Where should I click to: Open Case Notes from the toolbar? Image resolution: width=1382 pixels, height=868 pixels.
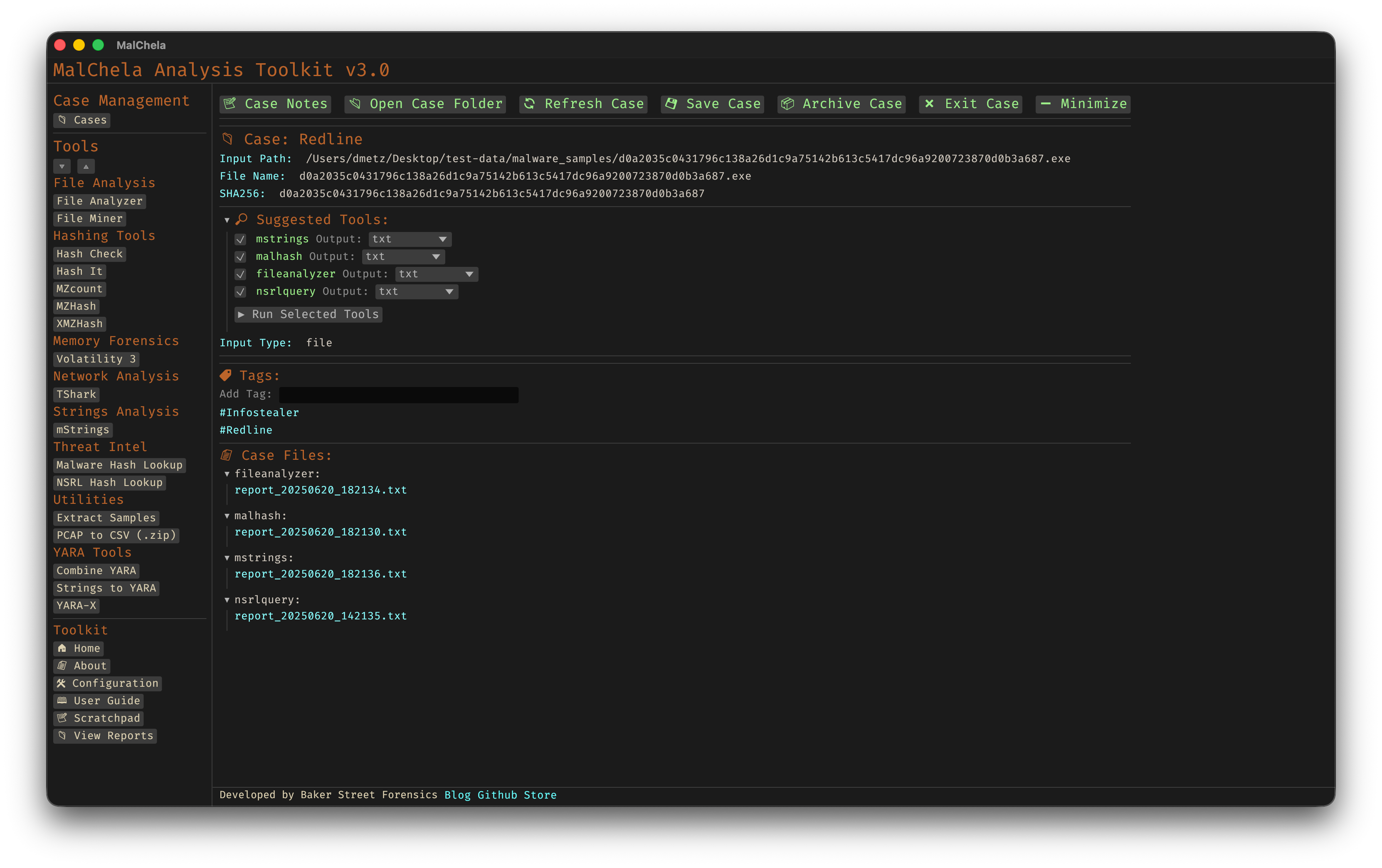[275, 104]
